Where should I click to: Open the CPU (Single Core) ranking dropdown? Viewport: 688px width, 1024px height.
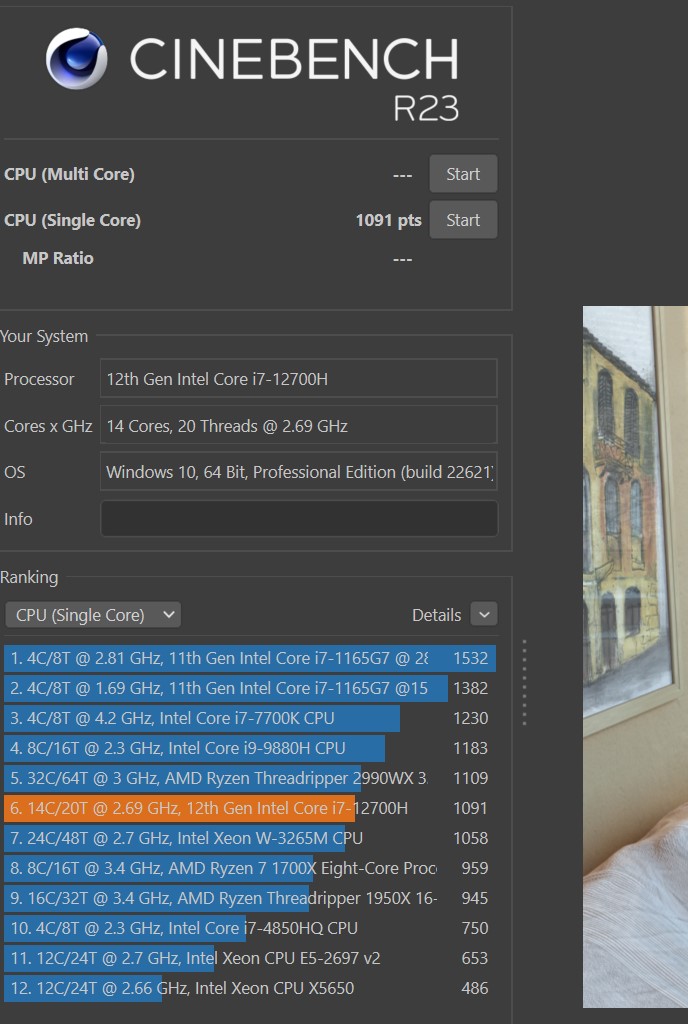(93, 615)
